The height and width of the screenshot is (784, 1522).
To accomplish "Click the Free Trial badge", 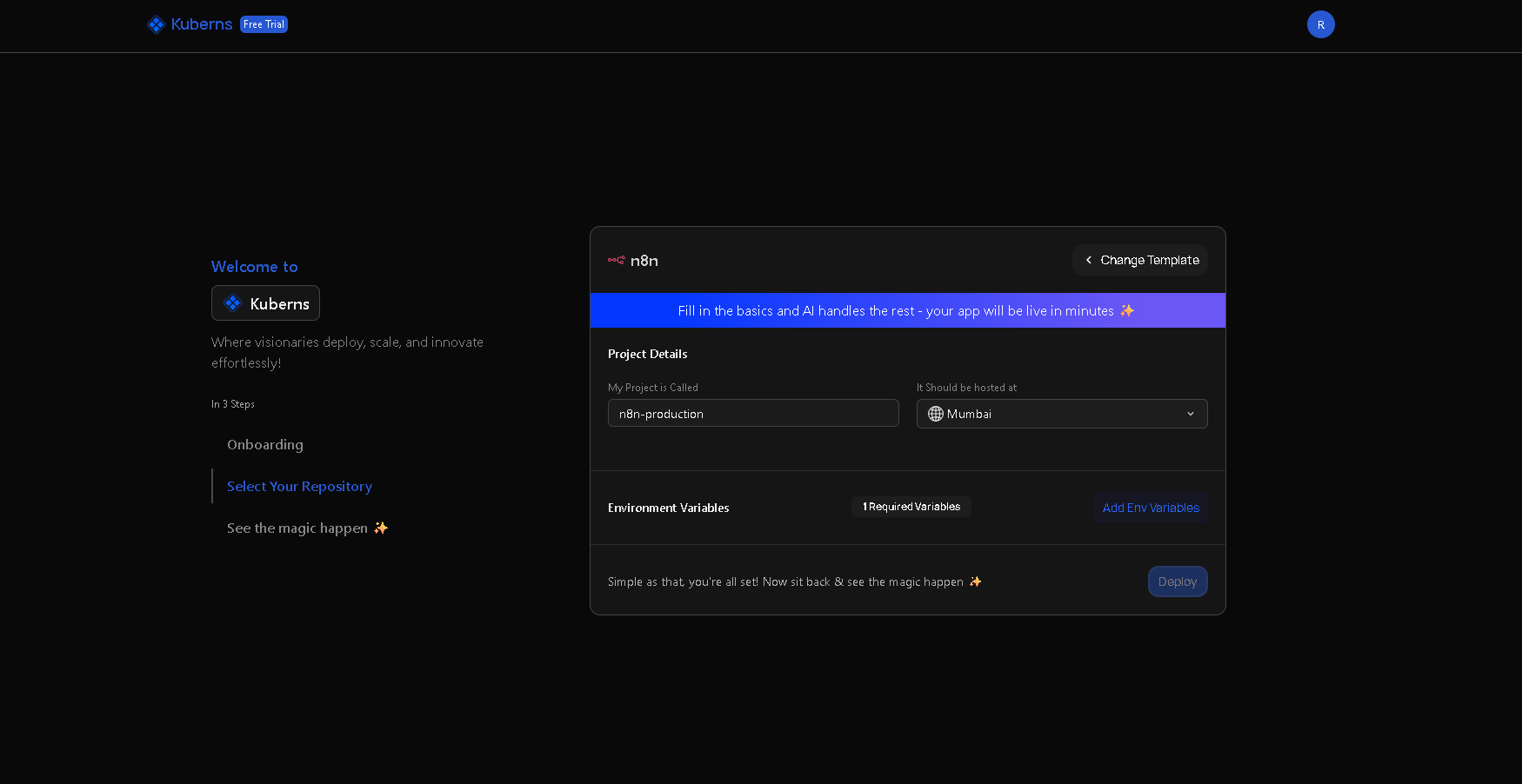I will coord(264,24).
